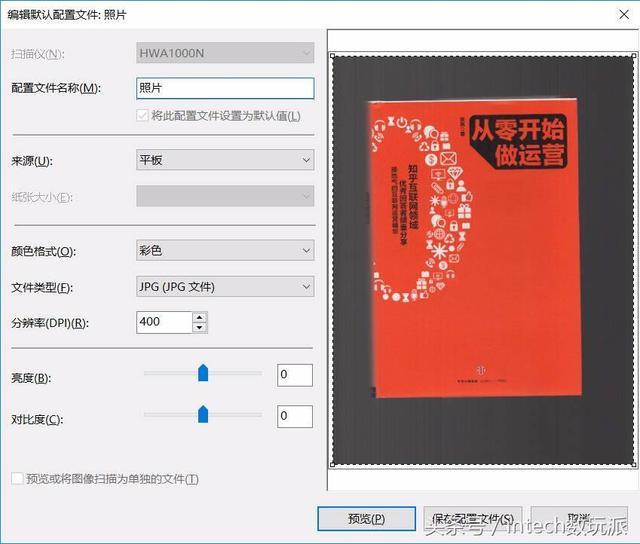Click the 分辨率(DPI)(R) label

pos(50,324)
